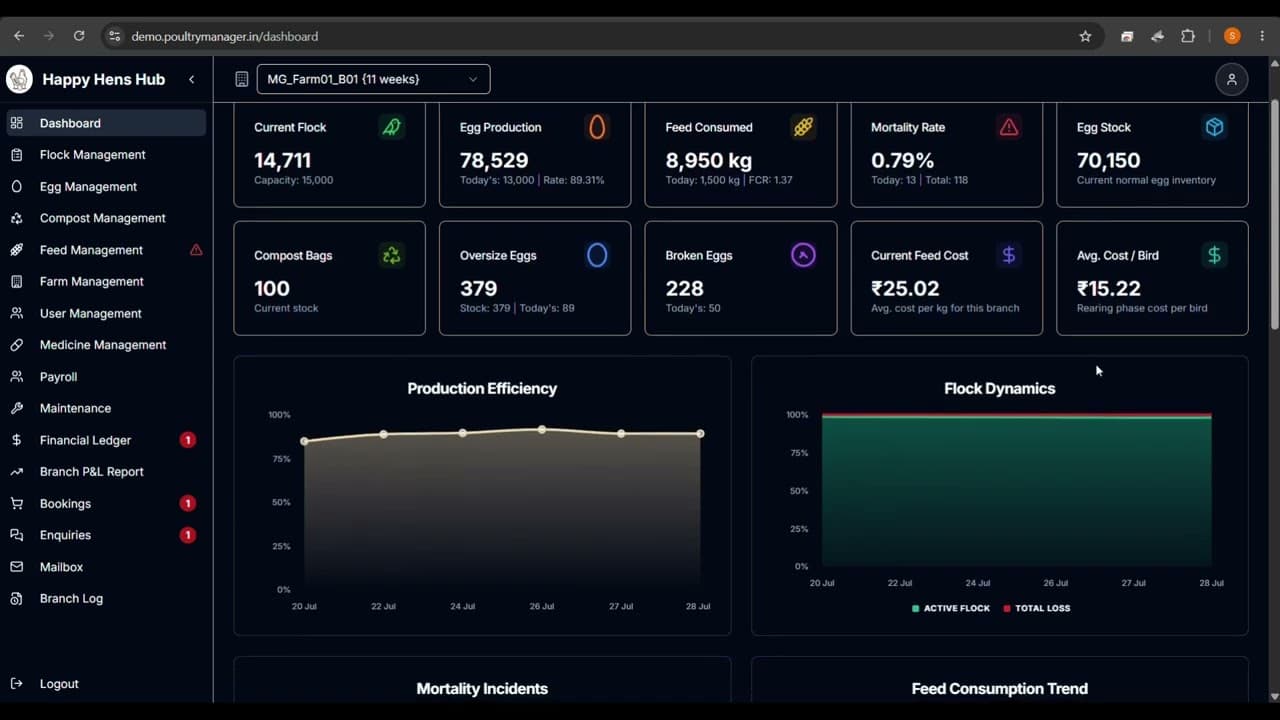Click the Enquiries notification badge
The image size is (1280, 720).
point(187,535)
